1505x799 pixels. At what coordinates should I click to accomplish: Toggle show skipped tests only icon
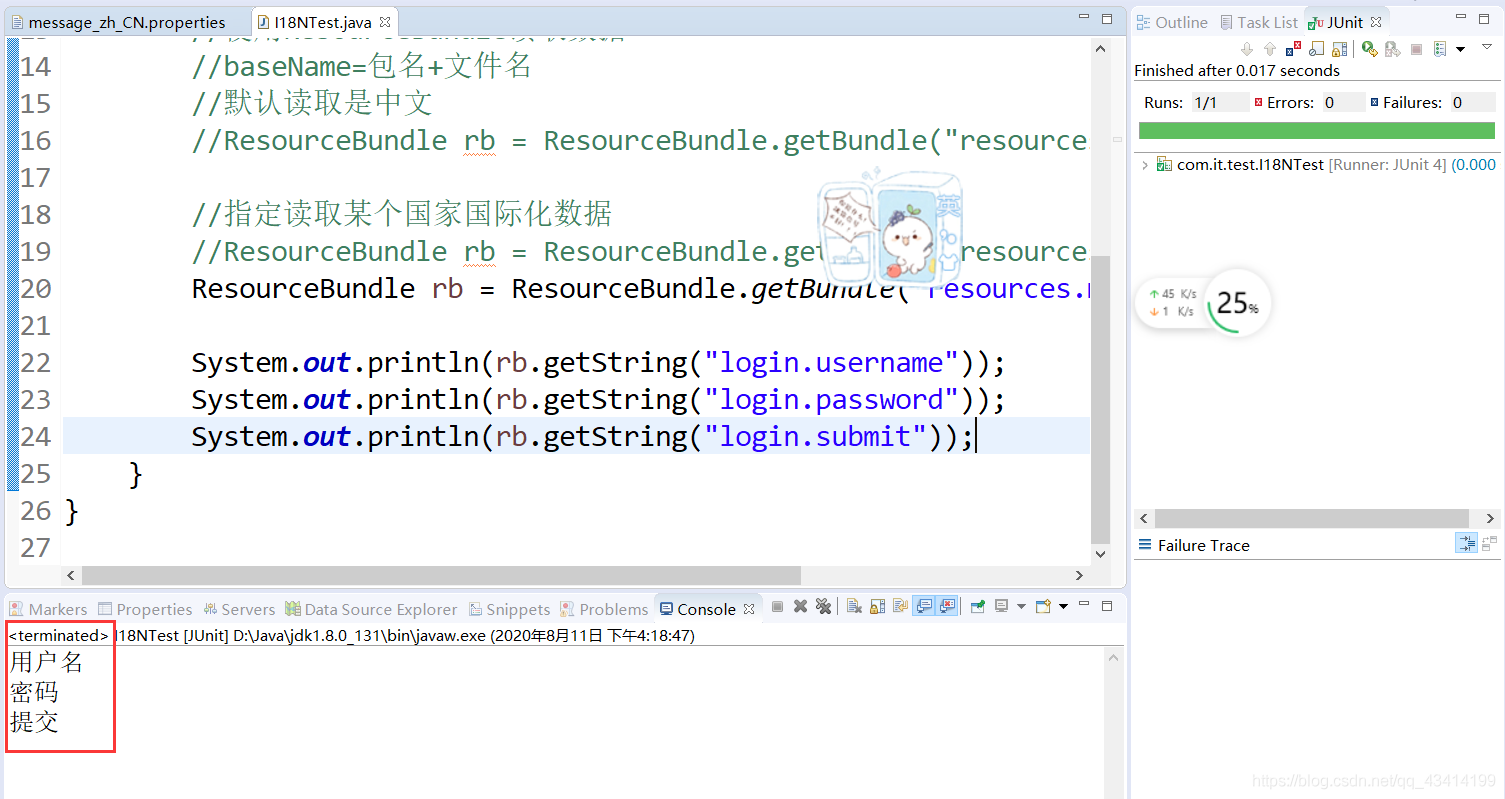click(1316, 48)
